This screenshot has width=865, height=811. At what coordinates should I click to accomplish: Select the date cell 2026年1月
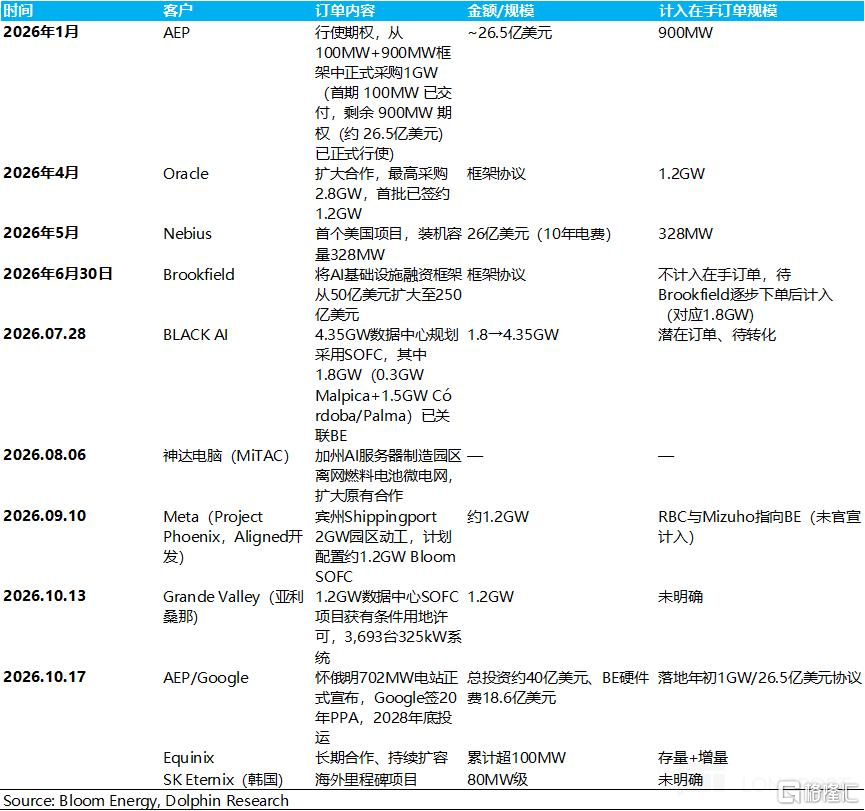point(41,32)
